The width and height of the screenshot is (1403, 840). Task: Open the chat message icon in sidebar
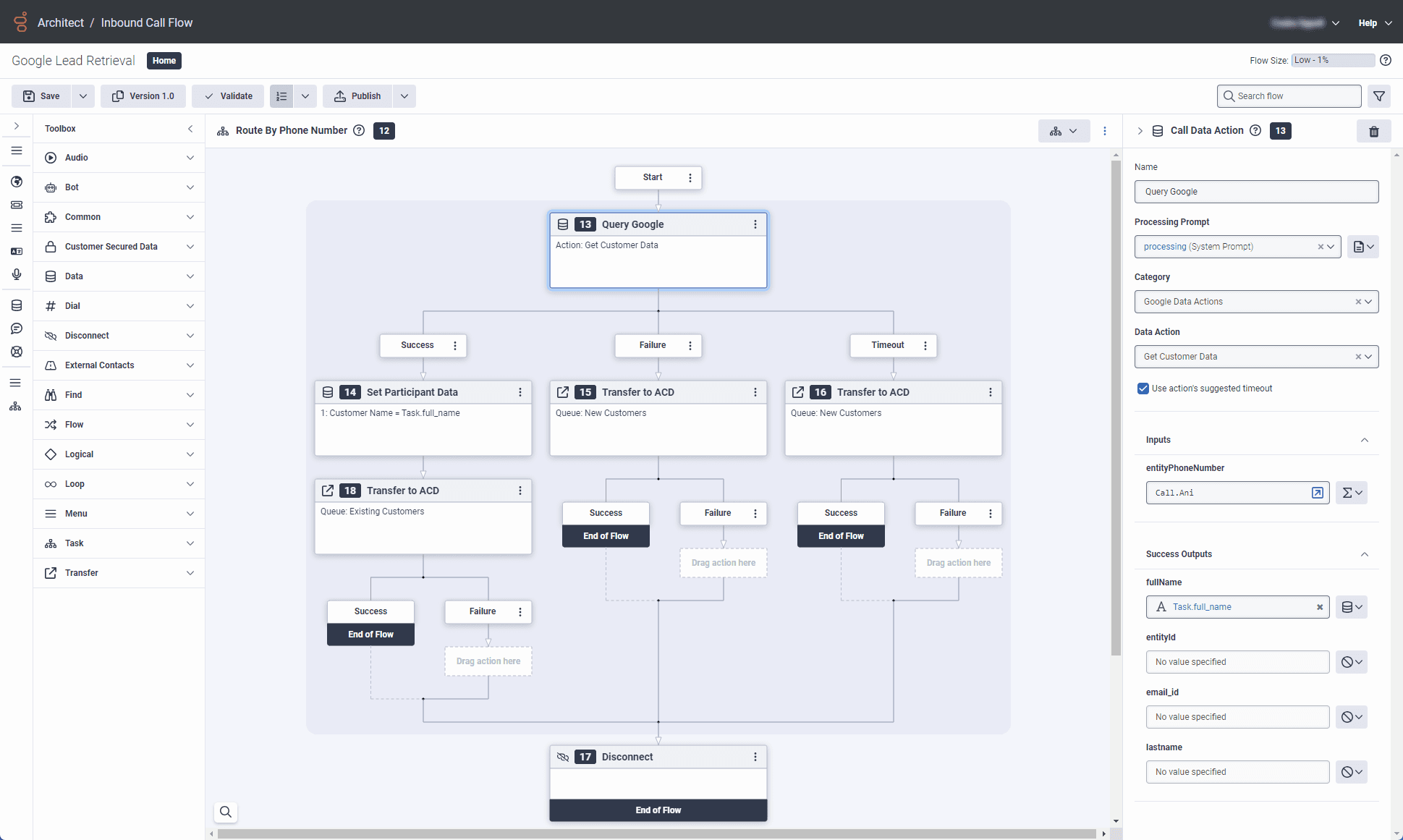[16, 328]
